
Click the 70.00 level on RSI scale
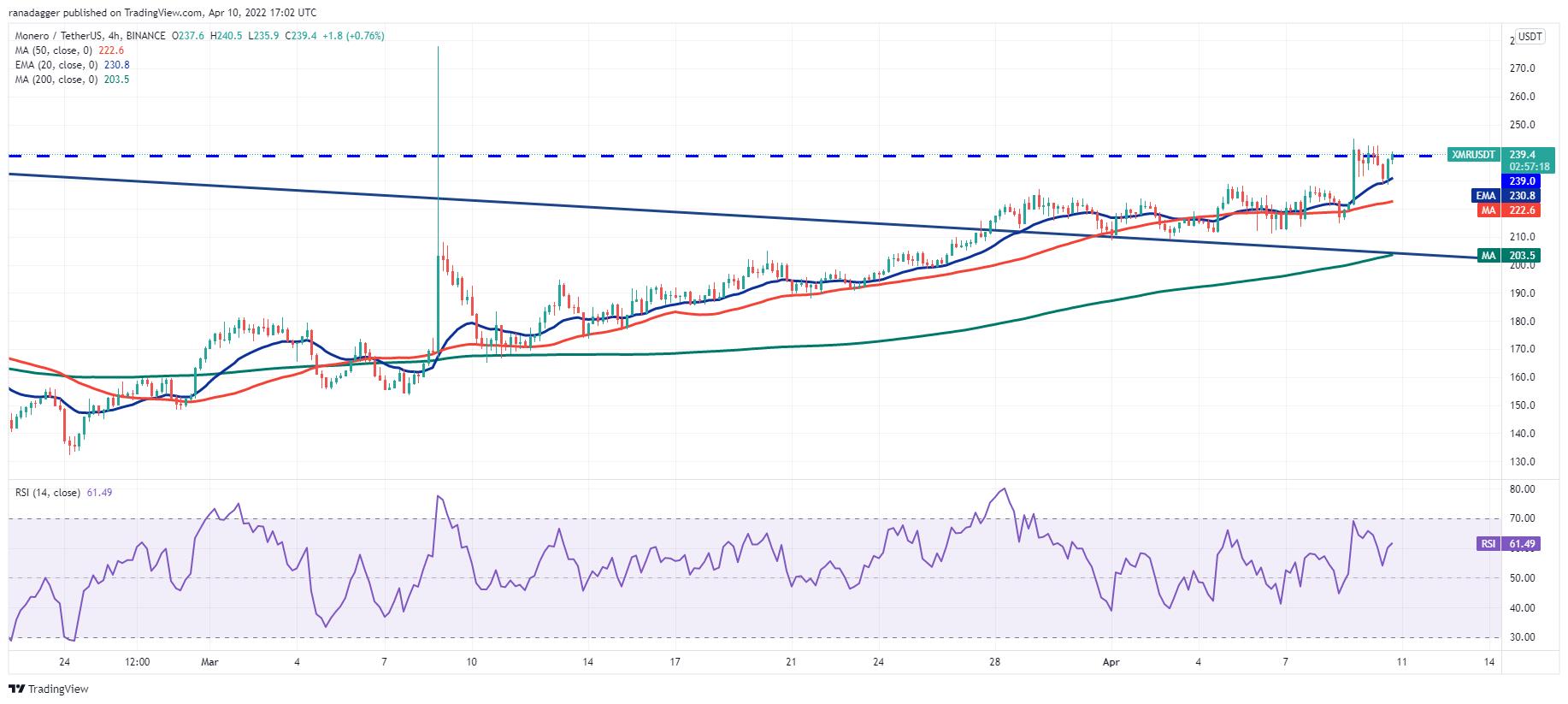pos(1523,518)
